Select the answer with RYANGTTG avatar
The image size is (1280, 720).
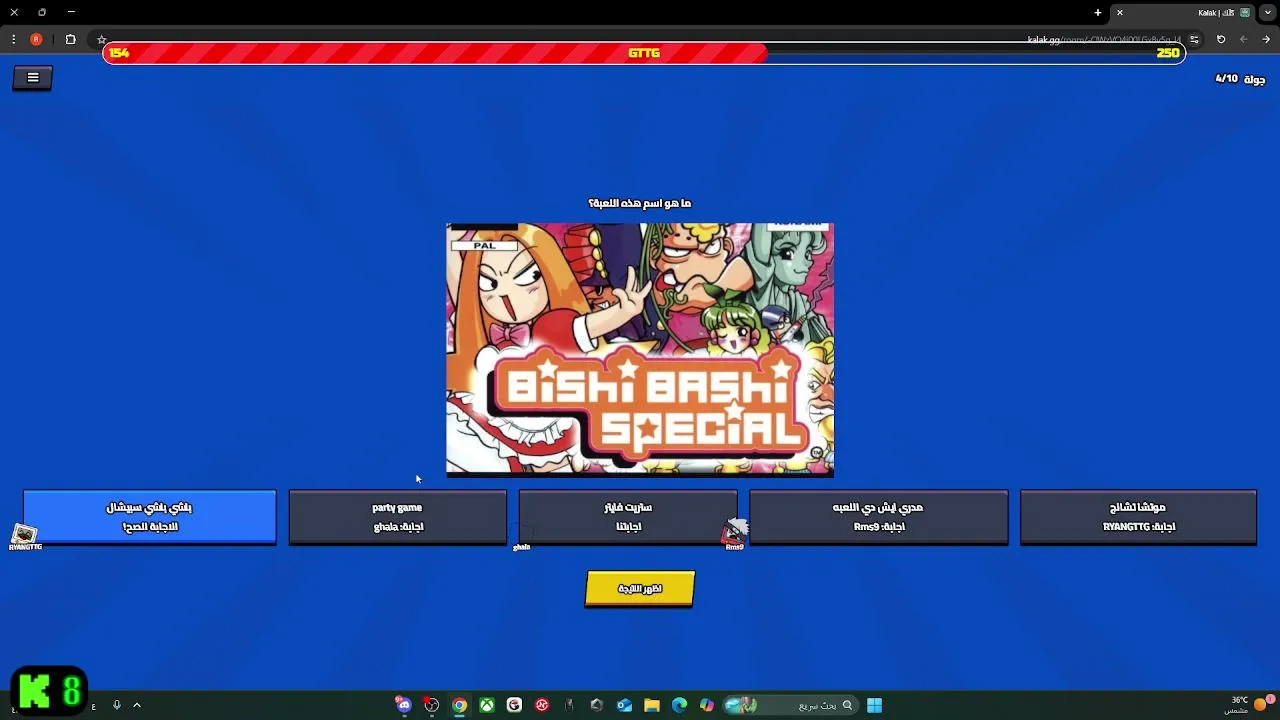pos(150,517)
